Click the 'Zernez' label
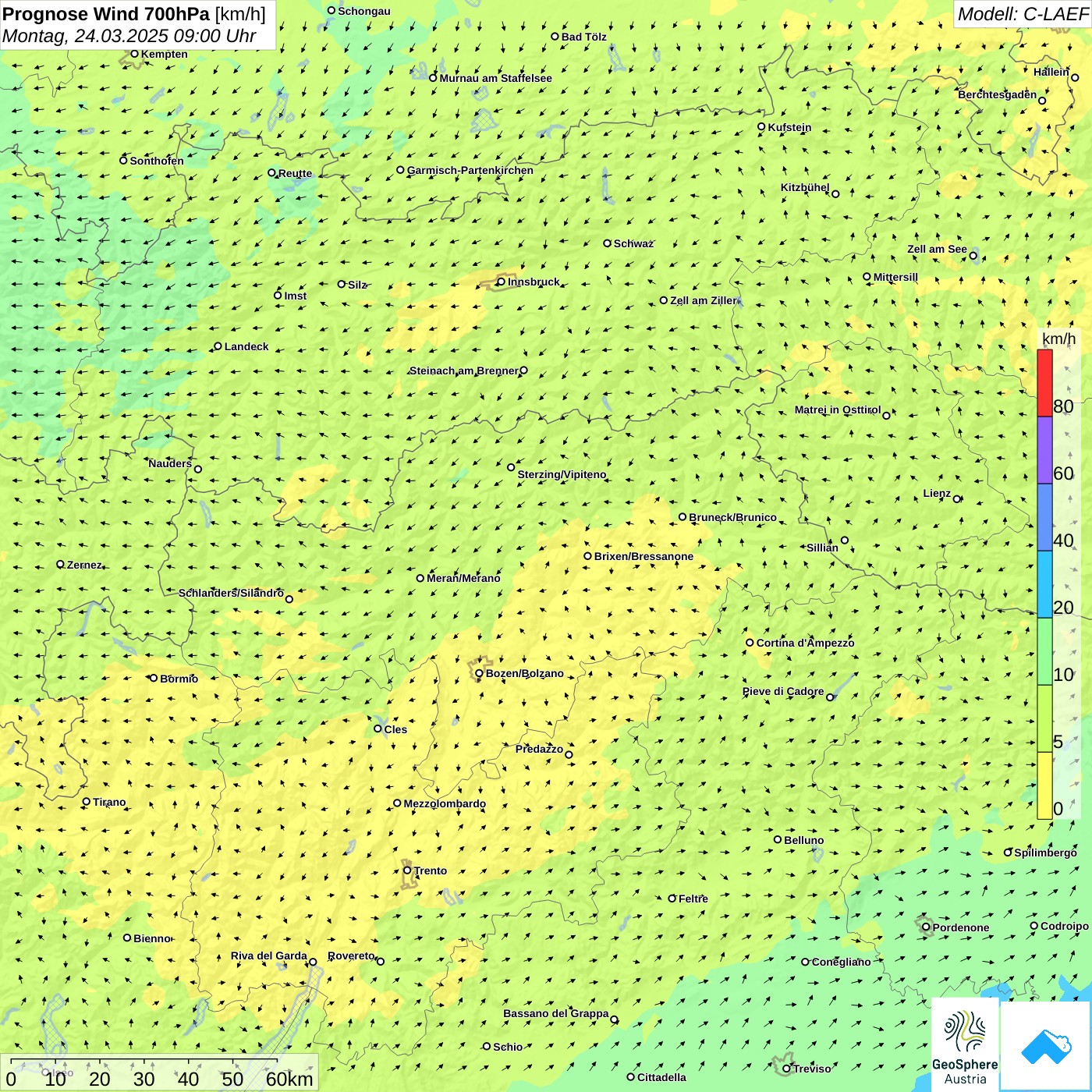This screenshot has width=1092, height=1092. click(84, 565)
